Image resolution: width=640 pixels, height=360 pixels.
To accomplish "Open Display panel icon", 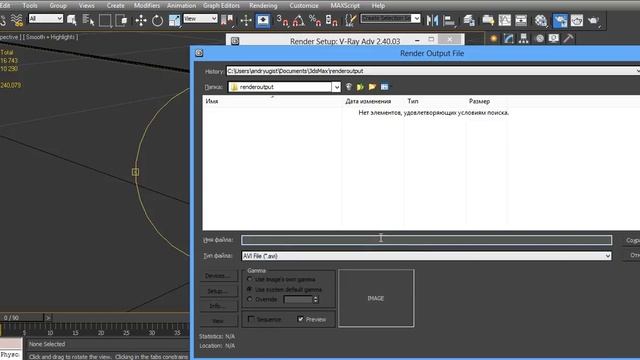I will 553,38.
